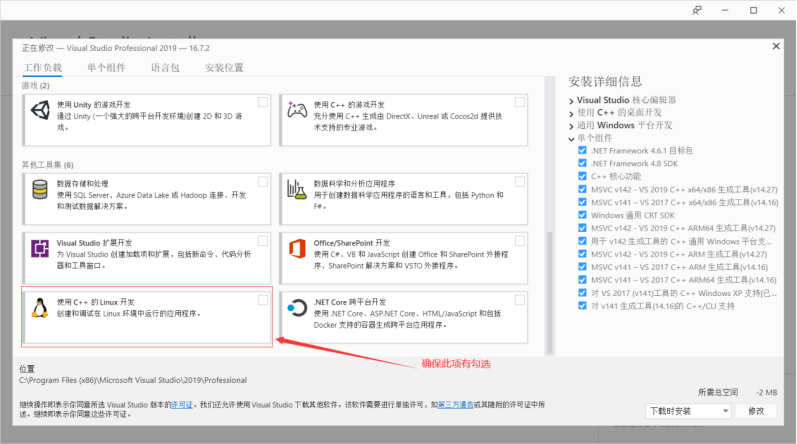Check the Linux development with C++ checkbox
The height and width of the screenshot is (444, 797).
pyautogui.click(x=263, y=300)
